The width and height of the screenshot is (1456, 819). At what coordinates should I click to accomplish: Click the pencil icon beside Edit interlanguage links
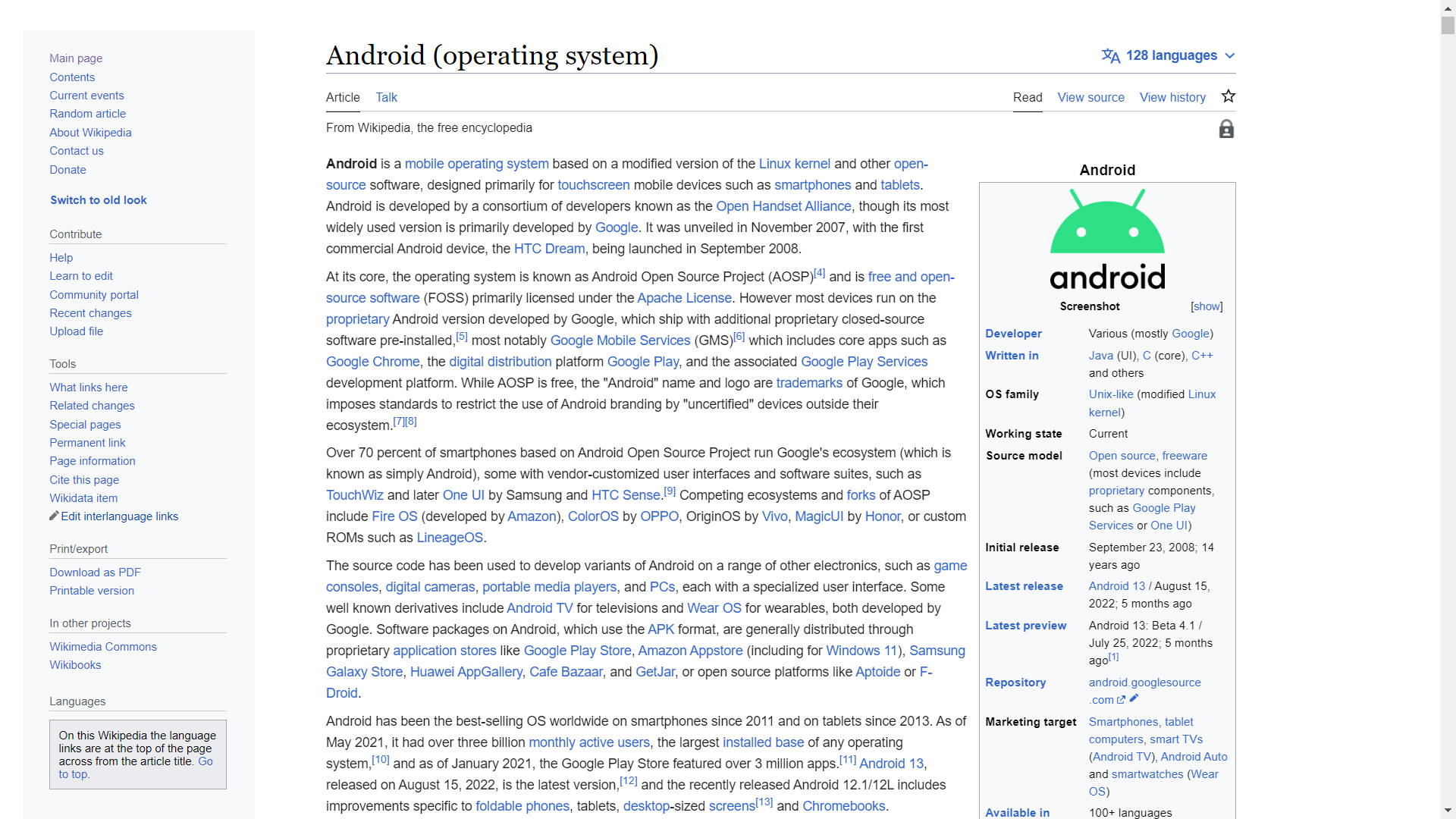pos(54,516)
